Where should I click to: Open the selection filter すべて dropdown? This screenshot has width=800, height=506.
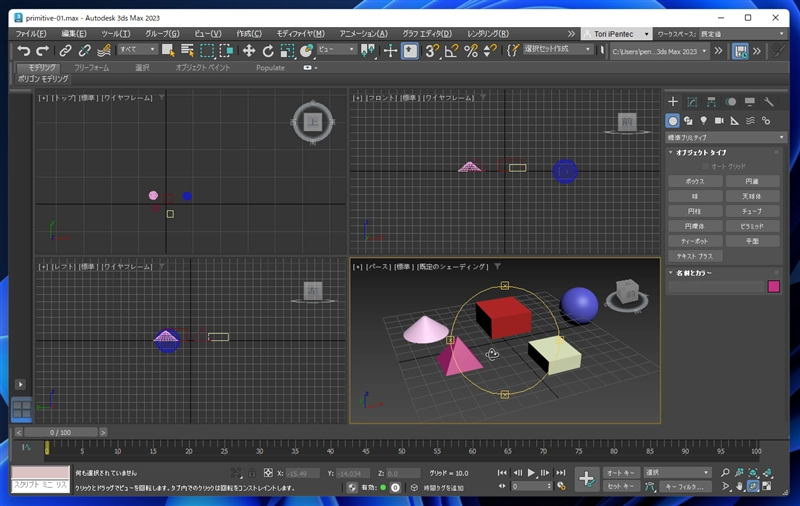137,49
